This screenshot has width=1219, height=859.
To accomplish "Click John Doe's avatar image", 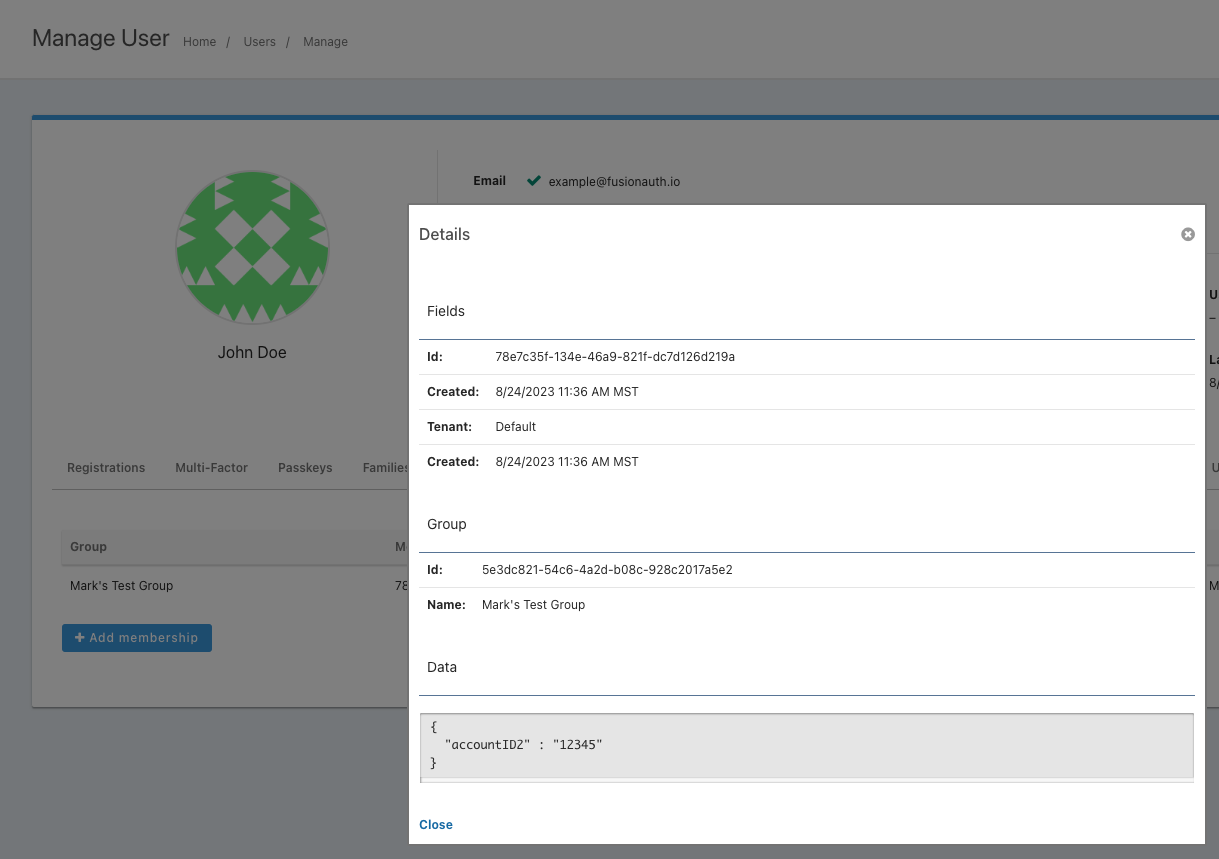I will click(x=252, y=247).
